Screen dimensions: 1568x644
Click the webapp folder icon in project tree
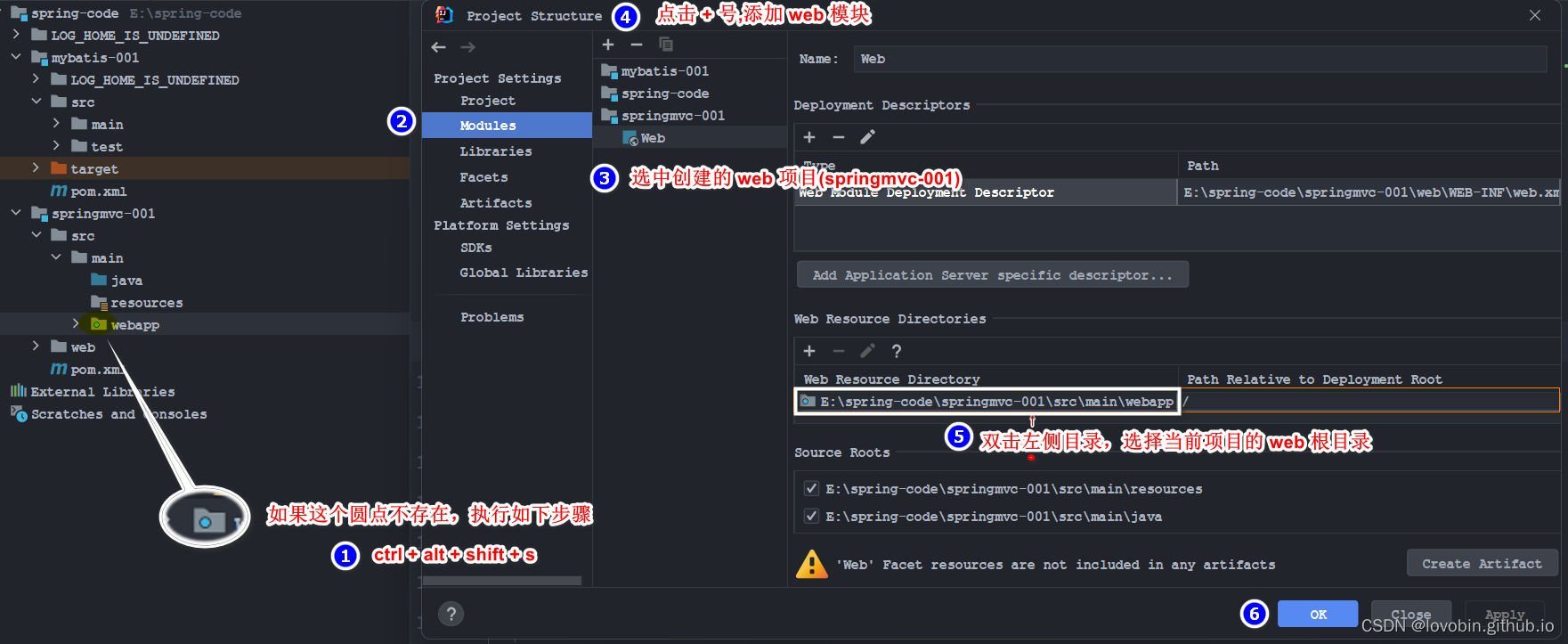click(99, 324)
